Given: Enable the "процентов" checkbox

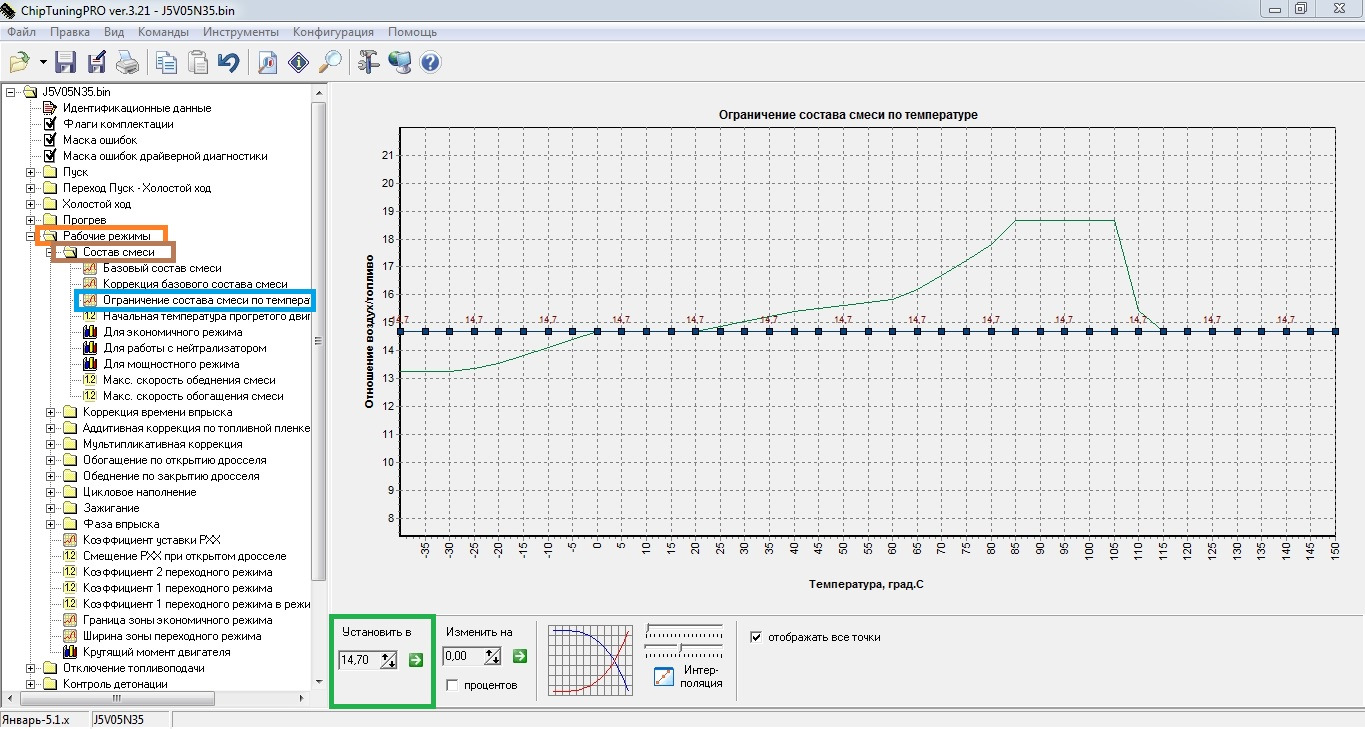Looking at the screenshot, I should pos(453,685).
